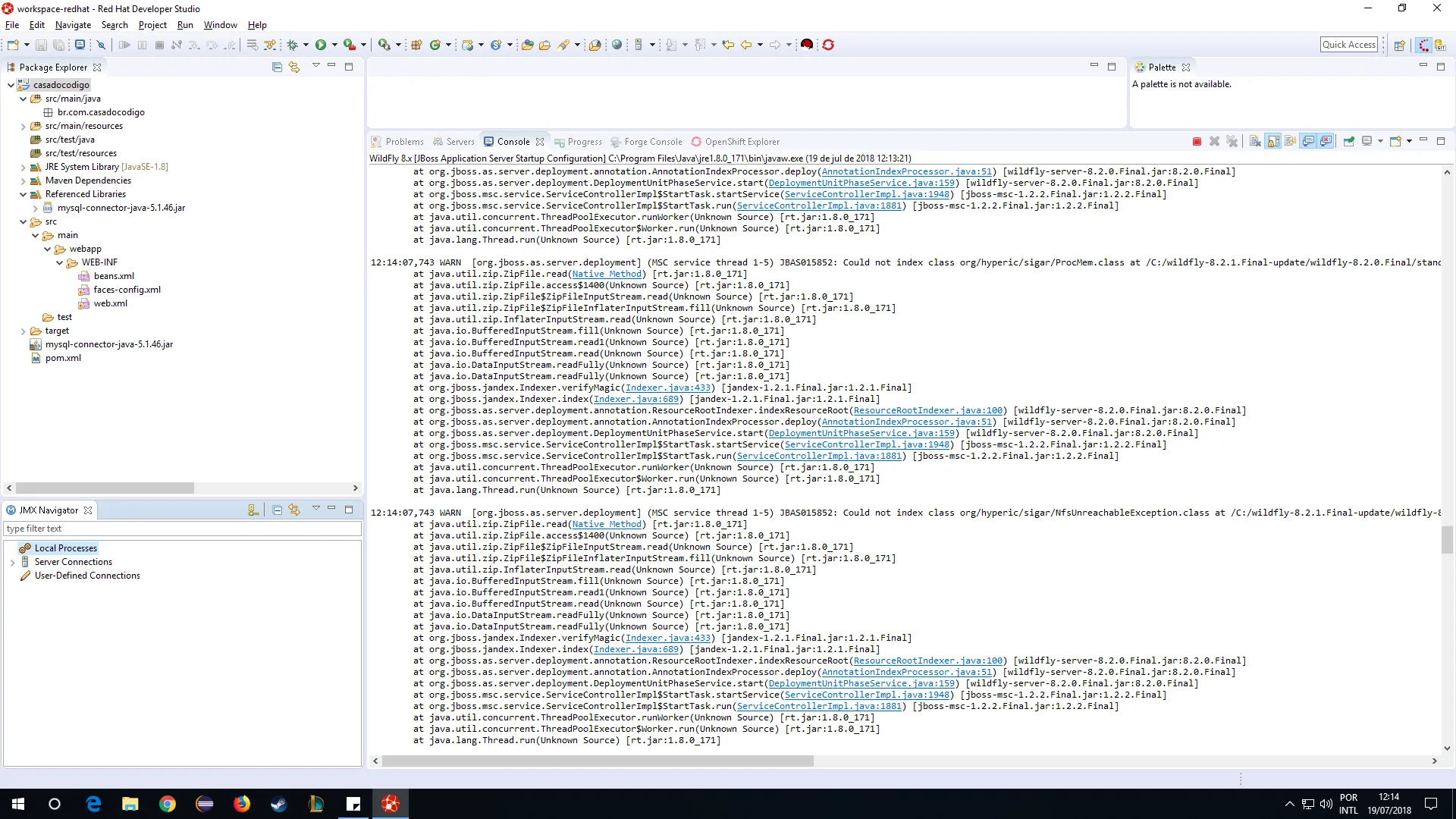Click the console horizontal scrollbar thumb
Viewport: 1456px width, 819px height.
597,761
